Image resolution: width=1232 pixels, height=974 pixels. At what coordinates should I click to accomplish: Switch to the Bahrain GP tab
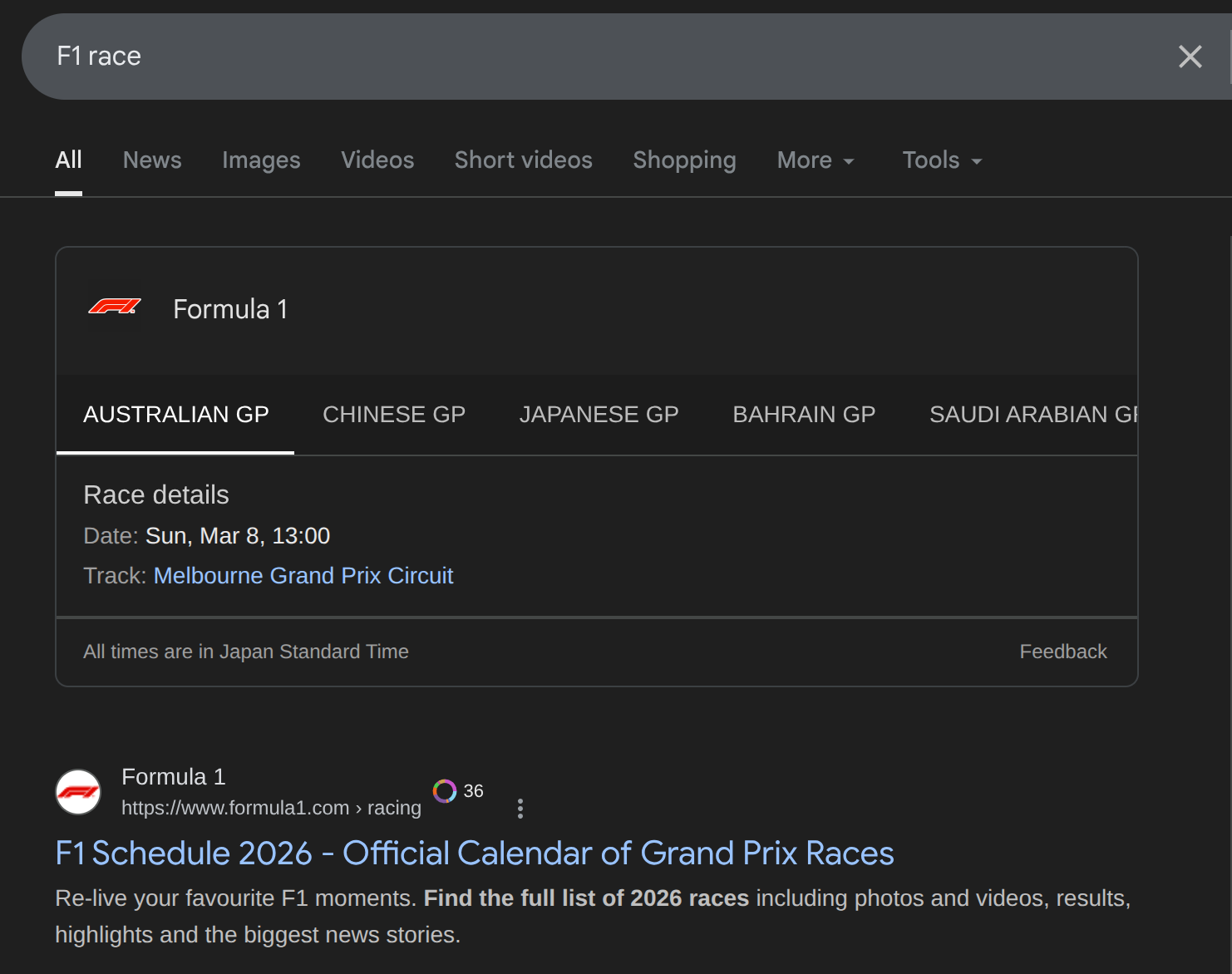[804, 415]
